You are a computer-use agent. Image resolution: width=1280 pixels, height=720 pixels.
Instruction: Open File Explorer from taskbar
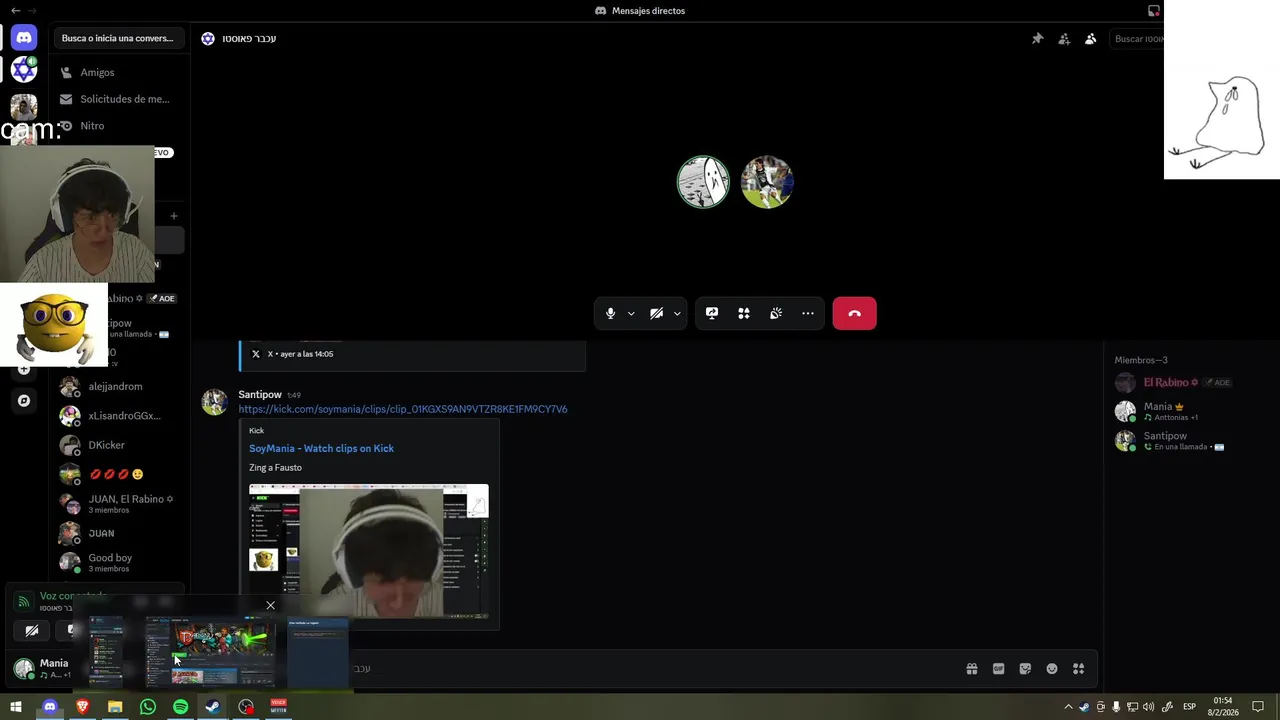115,707
